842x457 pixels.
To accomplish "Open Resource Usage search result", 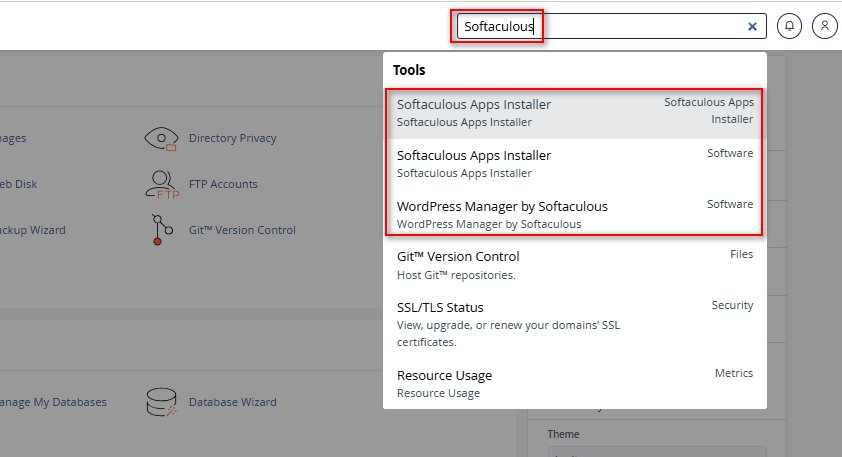I will (575, 383).
